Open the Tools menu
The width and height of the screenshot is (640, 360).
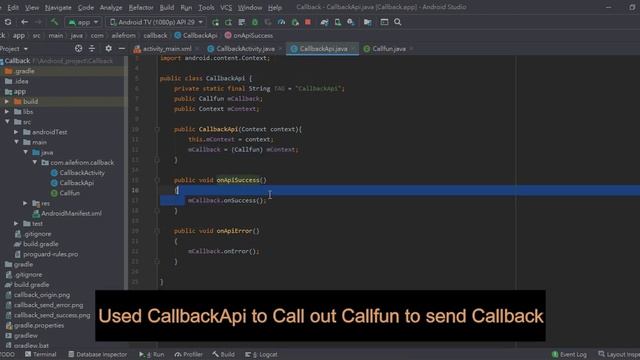click(x=206, y=7)
